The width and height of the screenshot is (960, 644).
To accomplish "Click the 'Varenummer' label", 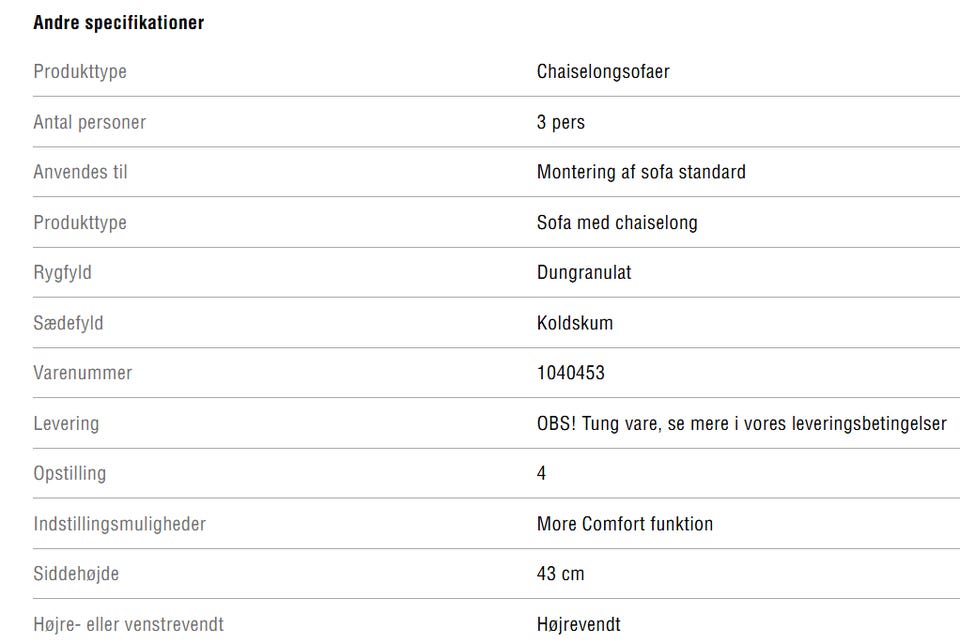I will (x=82, y=373).
